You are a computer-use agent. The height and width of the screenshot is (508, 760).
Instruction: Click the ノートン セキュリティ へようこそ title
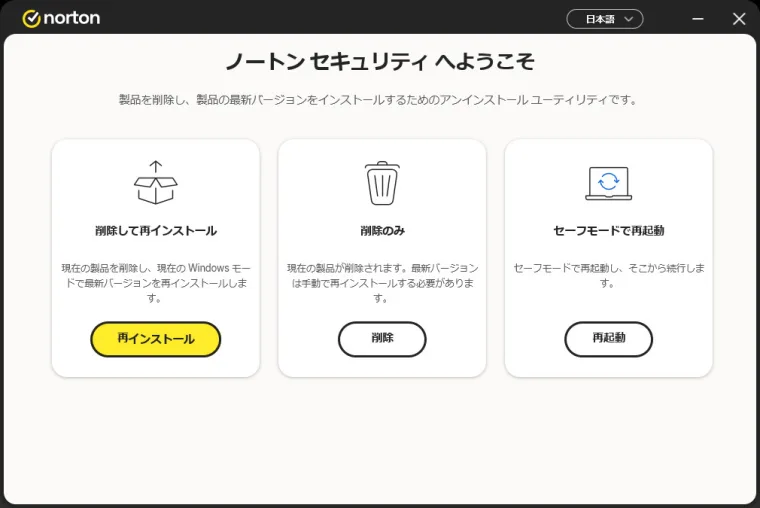click(x=380, y=62)
